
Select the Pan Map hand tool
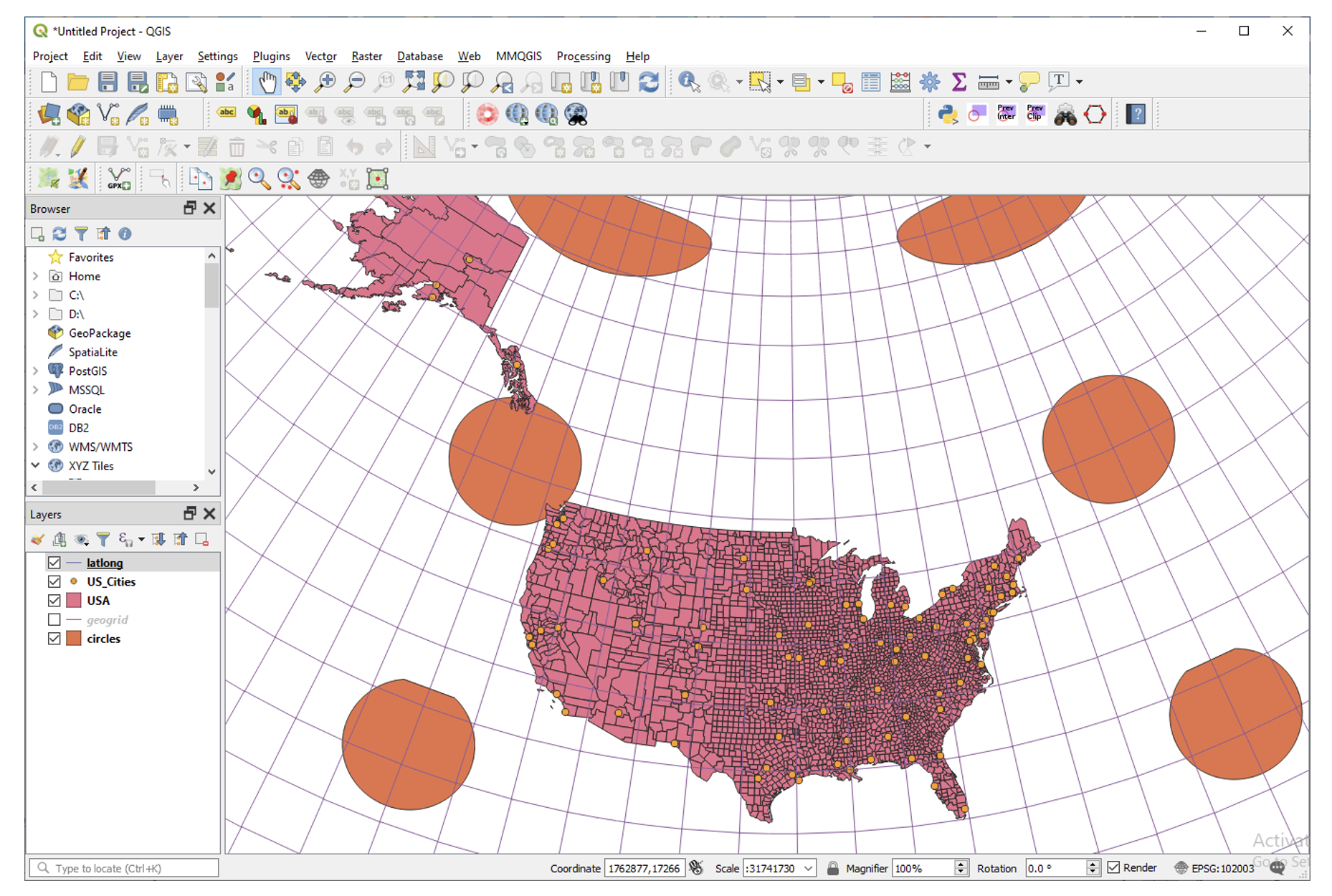click(267, 82)
